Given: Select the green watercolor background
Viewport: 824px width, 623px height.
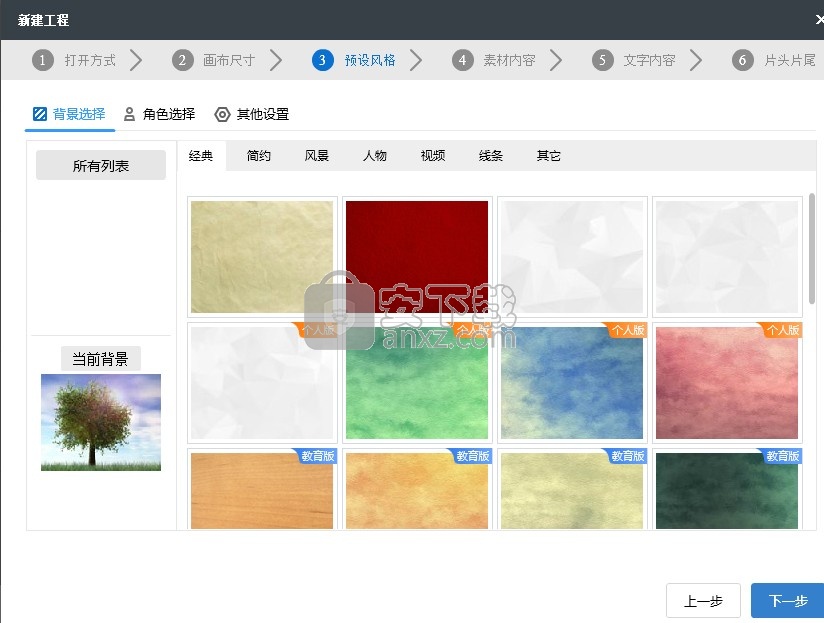Looking at the screenshot, I should 417,383.
